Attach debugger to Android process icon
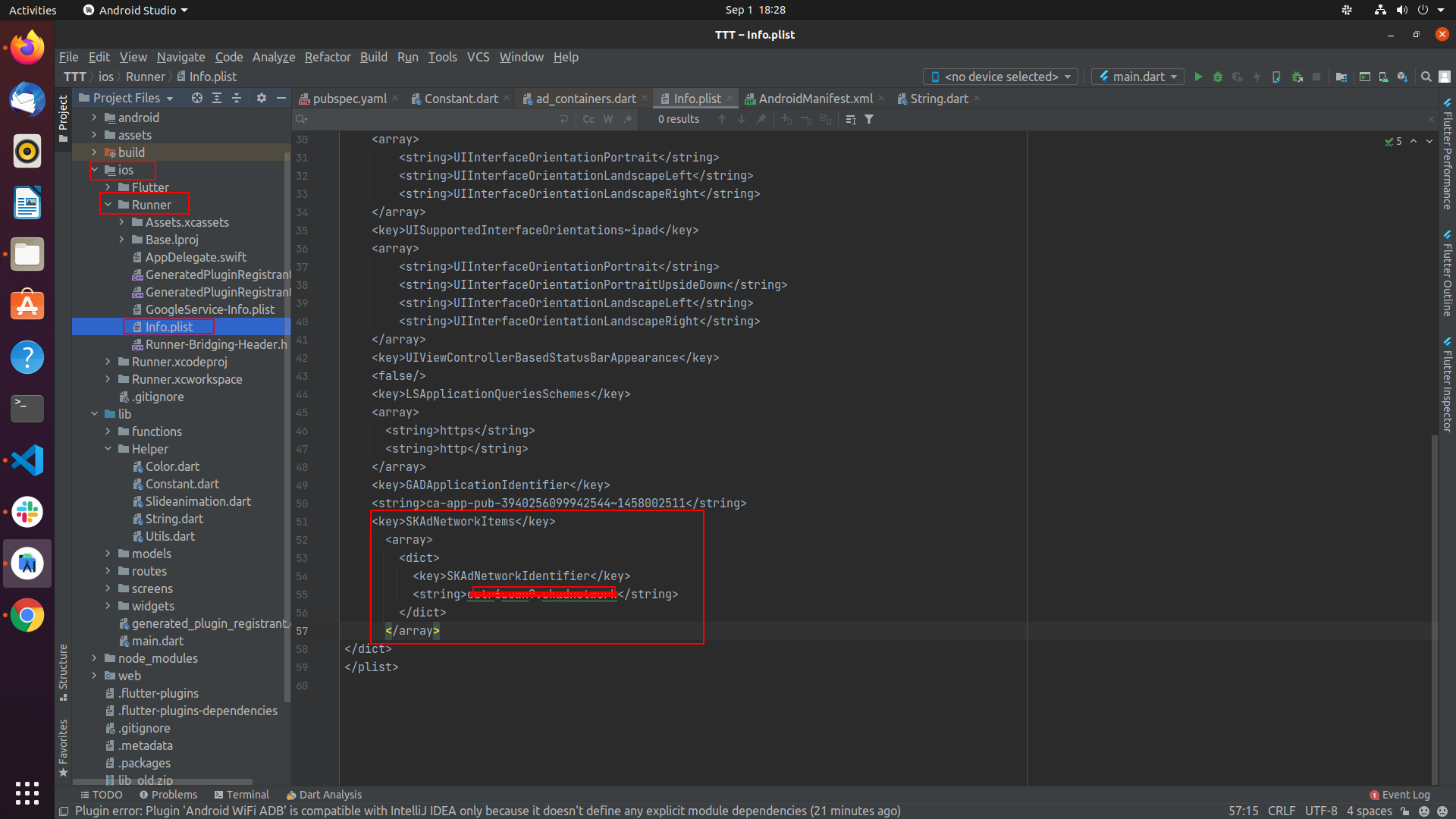 pyautogui.click(x=1298, y=77)
